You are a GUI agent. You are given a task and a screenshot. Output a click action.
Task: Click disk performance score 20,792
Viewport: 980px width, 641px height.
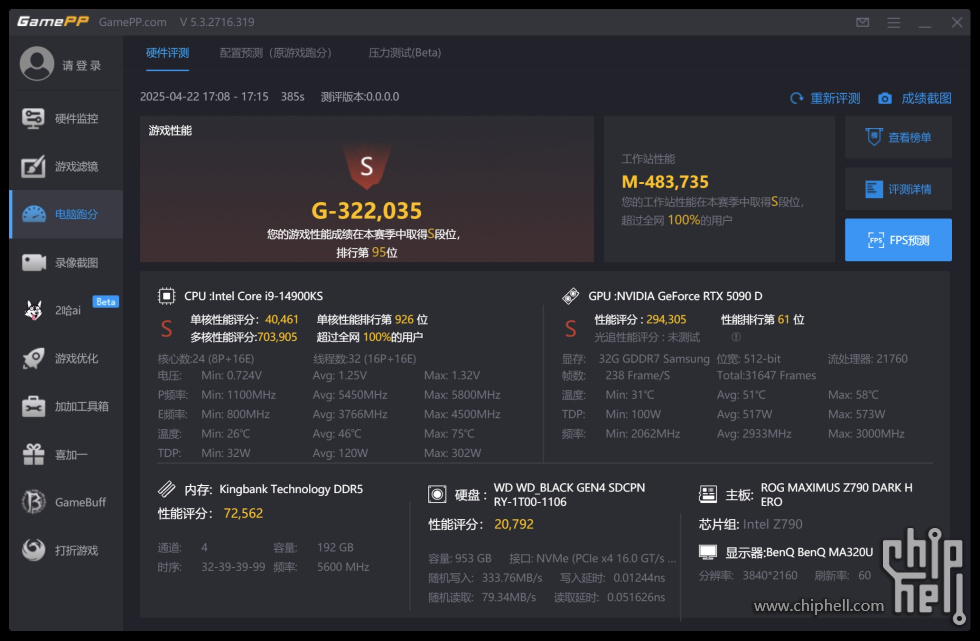click(x=514, y=524)
